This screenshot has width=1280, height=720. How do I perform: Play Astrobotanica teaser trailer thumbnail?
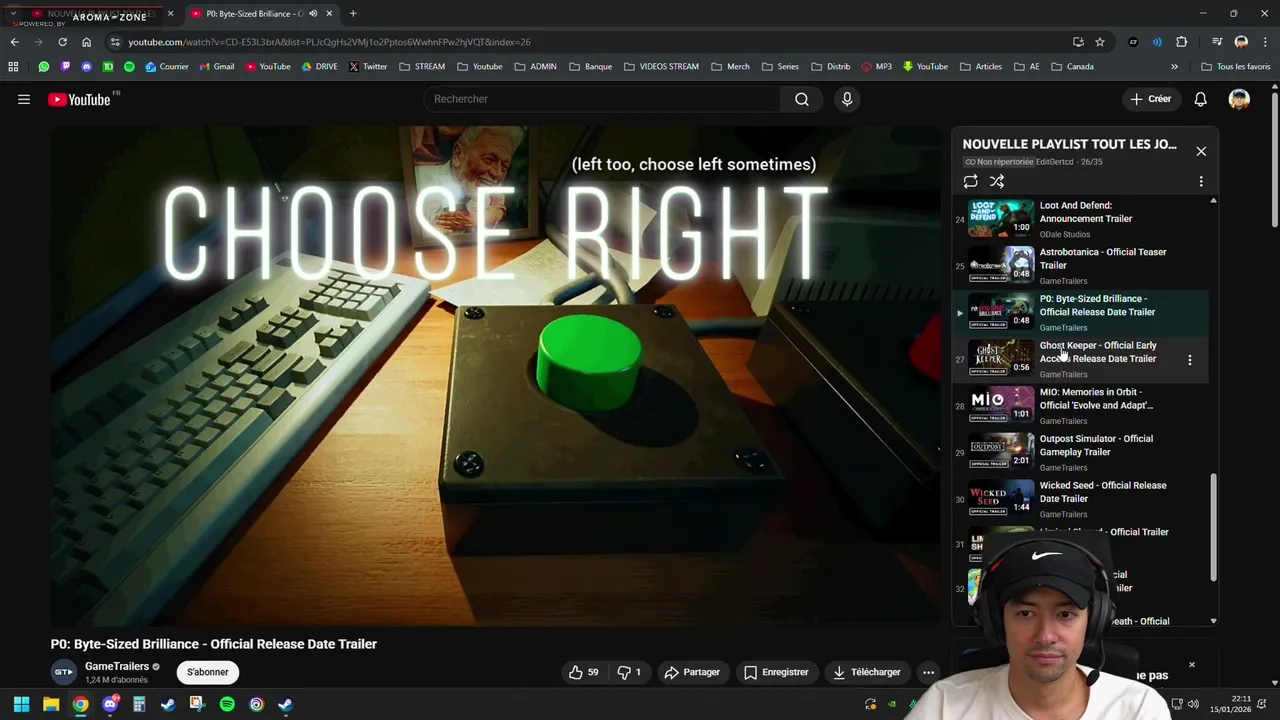(x=1001, y=265)
